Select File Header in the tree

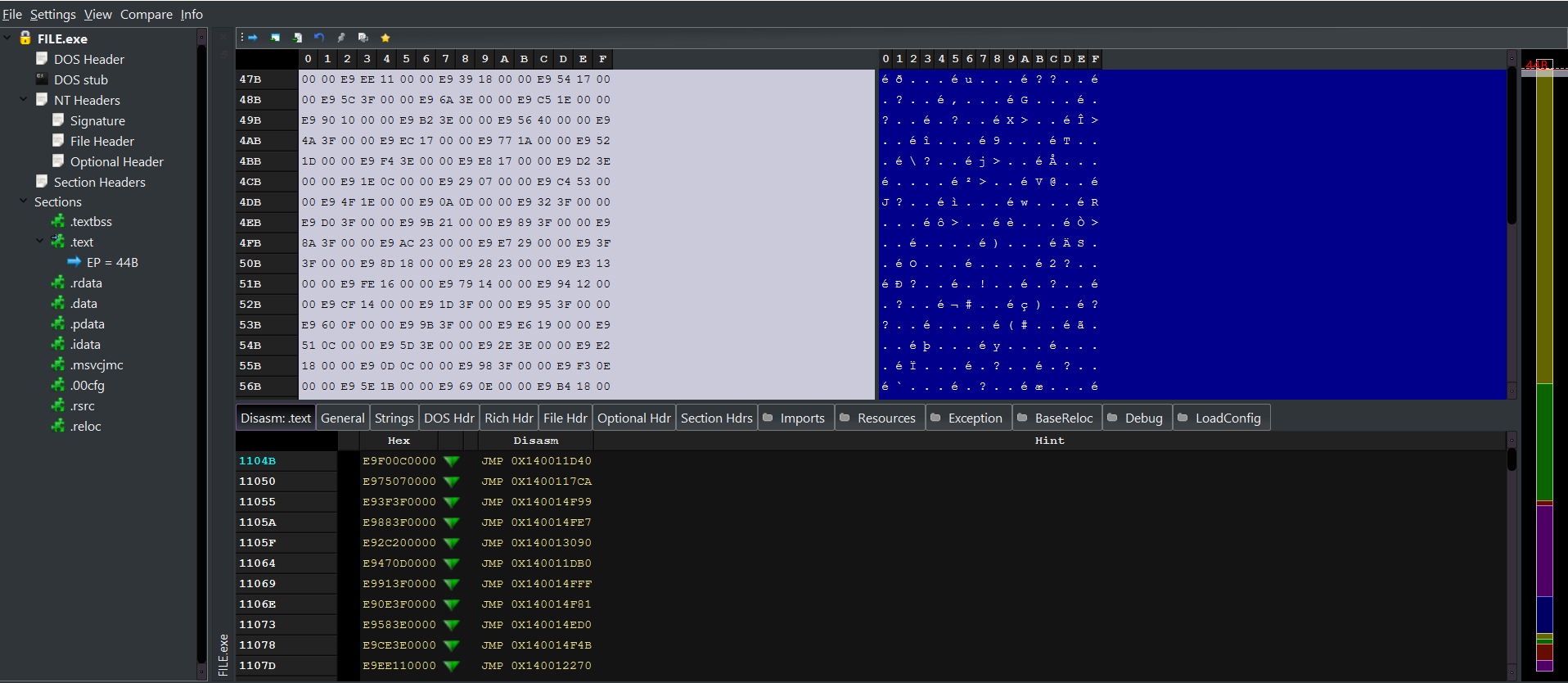pyautogui.click(x=102, y=141)
